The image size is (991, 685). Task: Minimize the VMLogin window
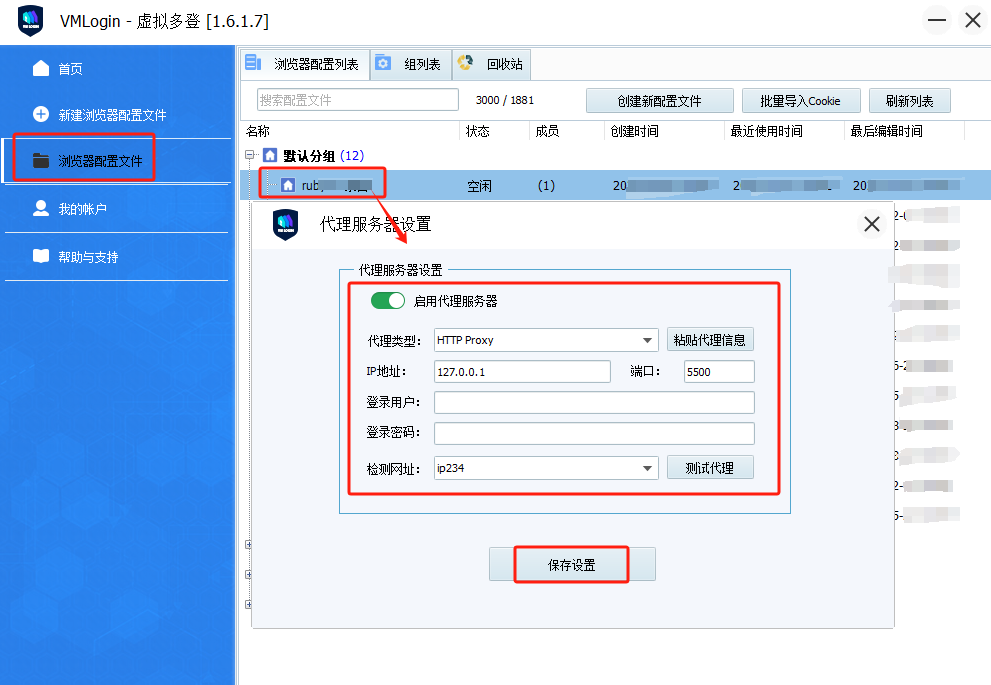pos(936,20)
